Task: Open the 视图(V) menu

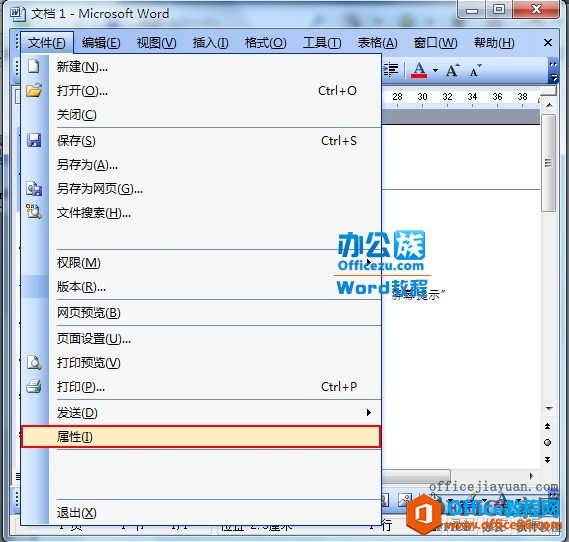Action: (x=156, y=43)
